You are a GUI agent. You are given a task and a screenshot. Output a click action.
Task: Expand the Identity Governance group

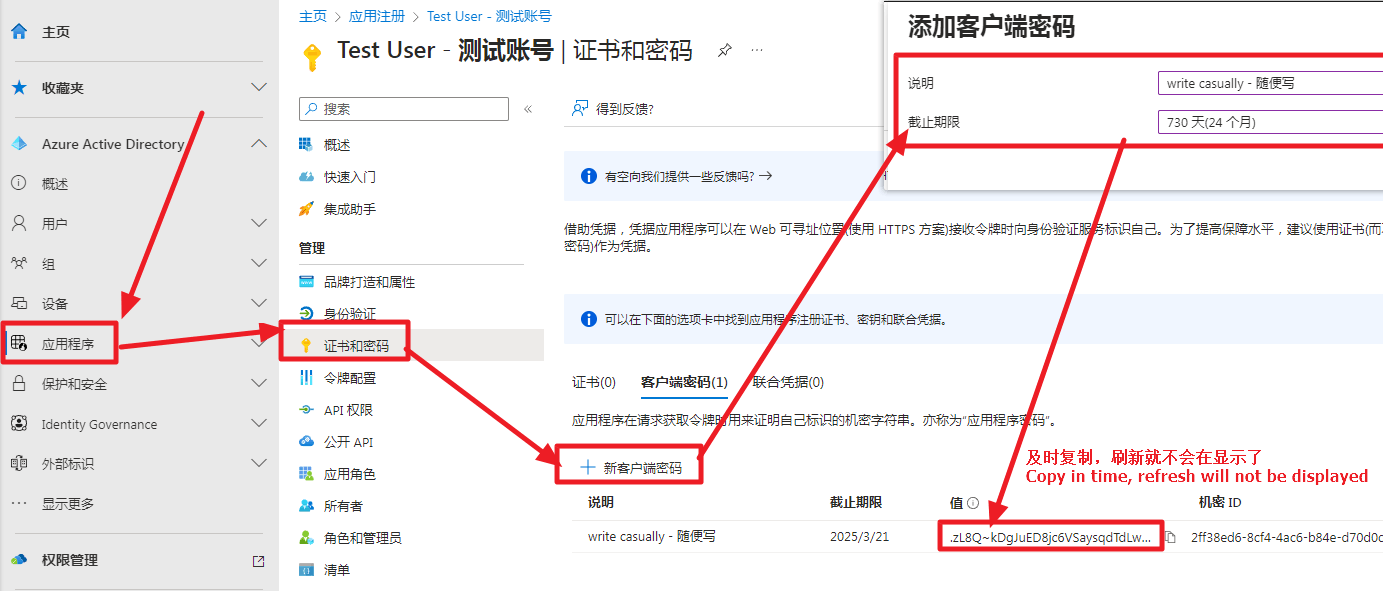pyautogui.click(x=258, y=424)
